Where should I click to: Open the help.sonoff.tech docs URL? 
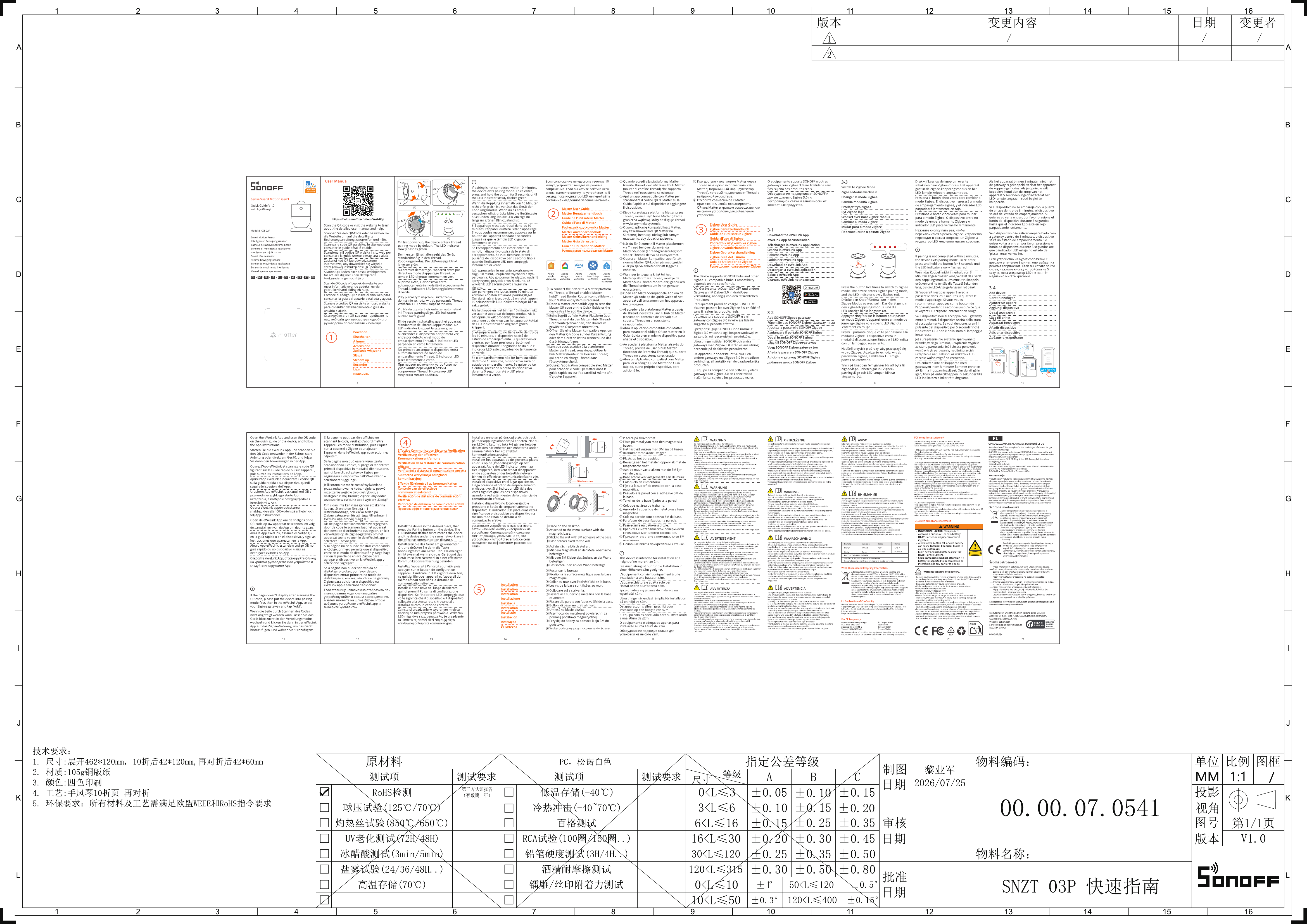pyautogui.click(x=358, y=219)
